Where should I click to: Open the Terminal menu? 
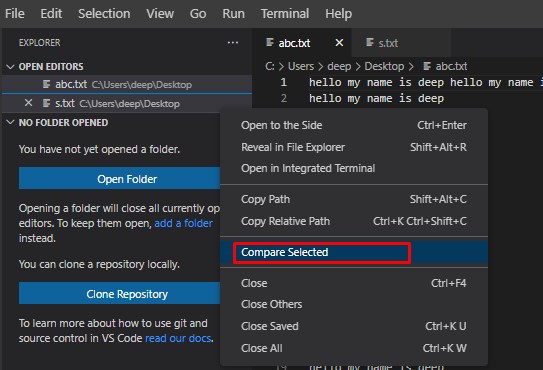pyautogui.click(x=285, y=14)
